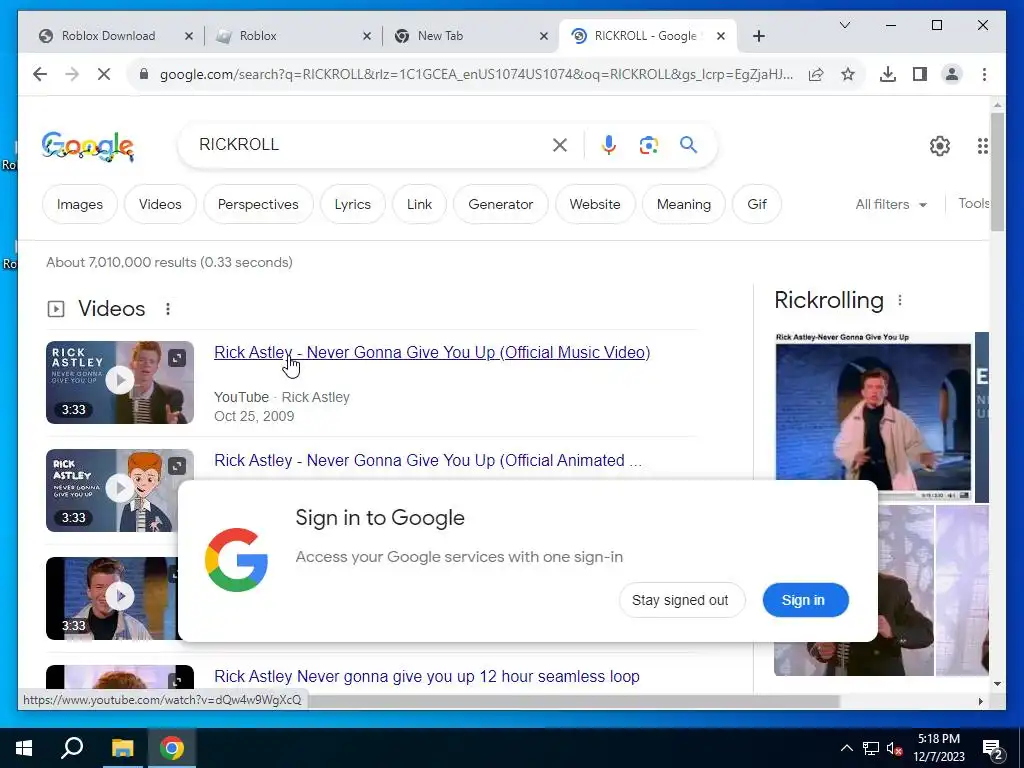Open taskbar clock showing 5:18 PM

pyautogui.click(x=938, y=748)
